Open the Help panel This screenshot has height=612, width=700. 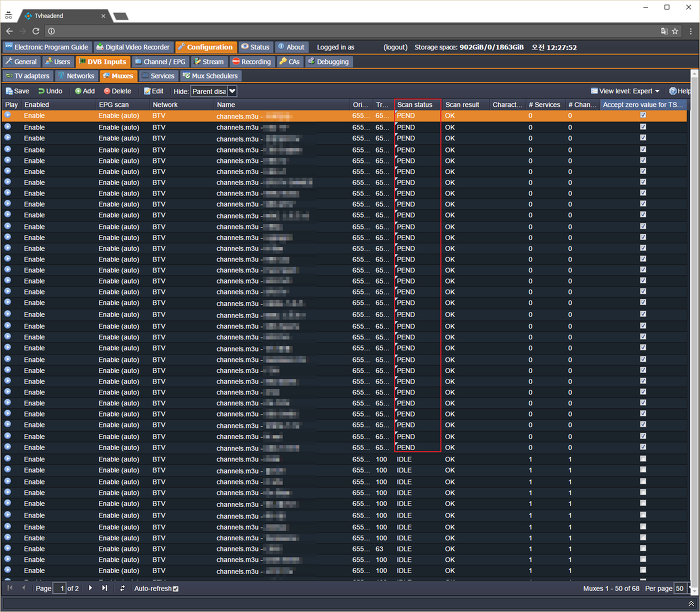[679, 91]
